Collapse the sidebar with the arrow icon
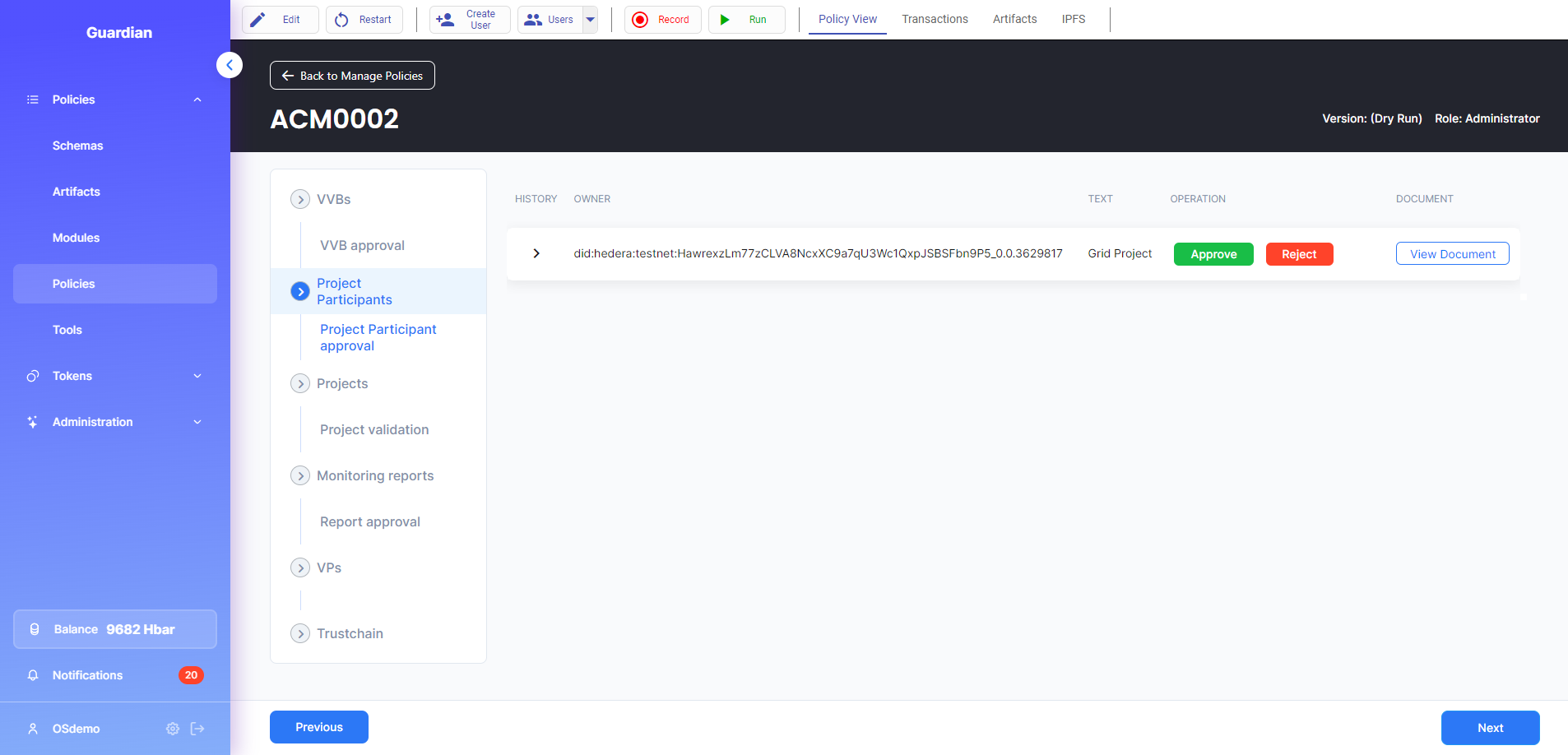Viewport: 1568px width, 755px height. [230, 65]
